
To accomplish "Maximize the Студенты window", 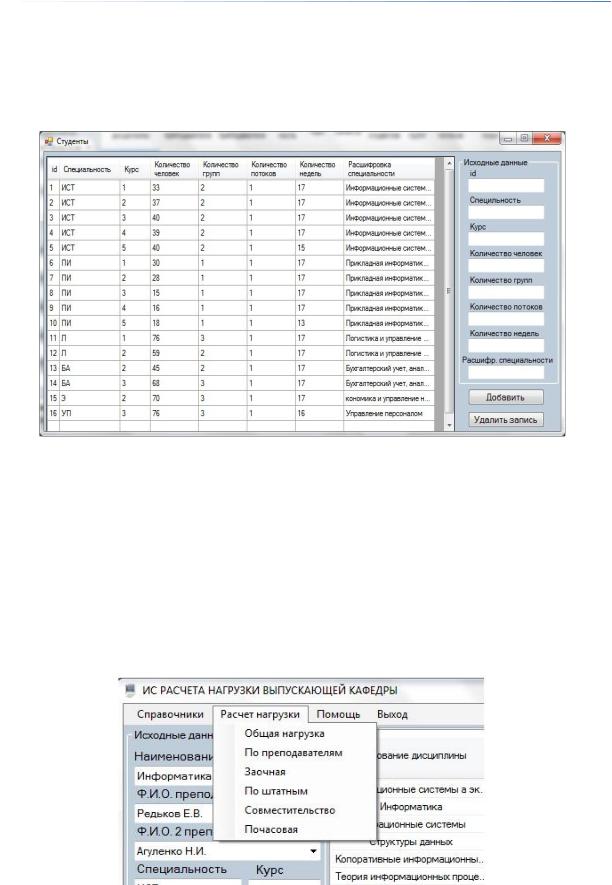I will [x=524, y=139].
